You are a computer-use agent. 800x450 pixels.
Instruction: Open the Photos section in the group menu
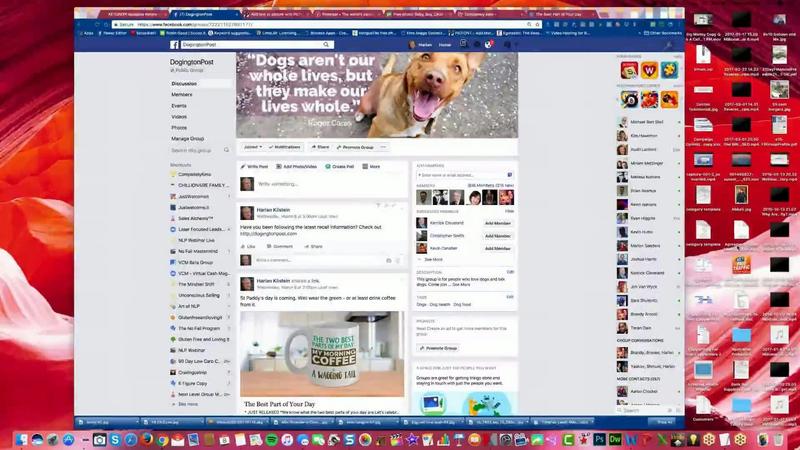coord(179,128)
